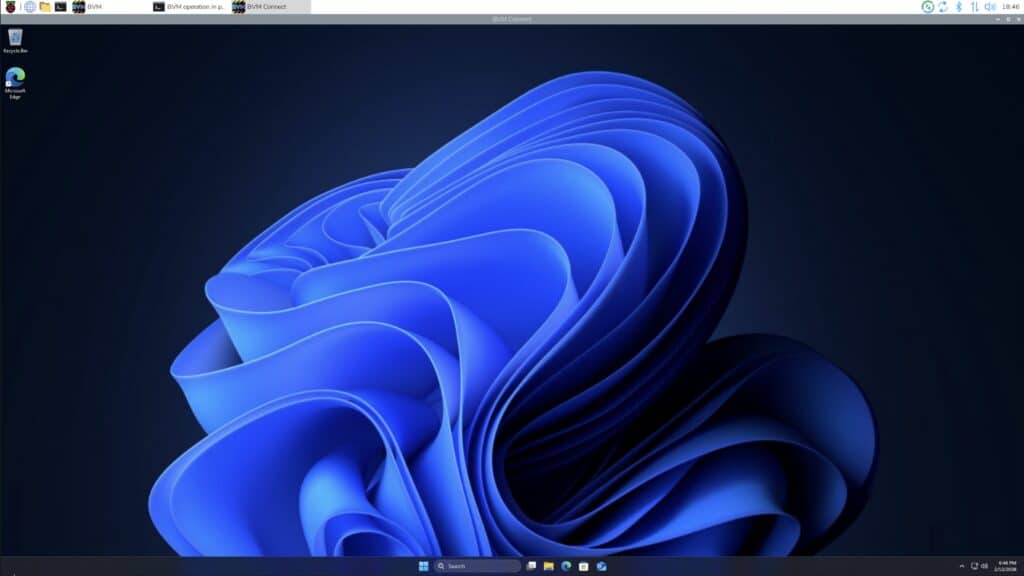The height and width of the screenshot is (576, 1024).
Task: Open the Windows Start menu
Action: 423,566
